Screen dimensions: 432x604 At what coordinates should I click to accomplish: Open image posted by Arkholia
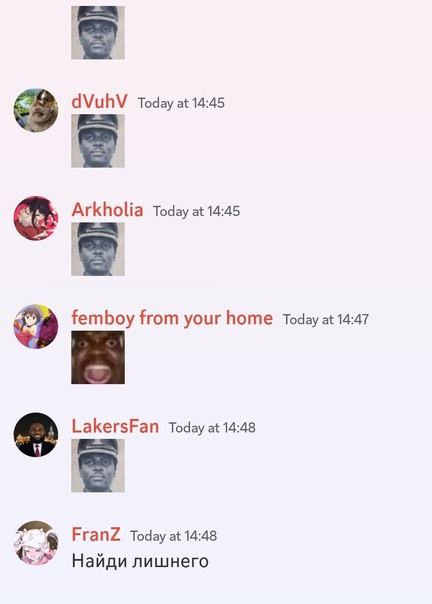[x=98, y=249]
